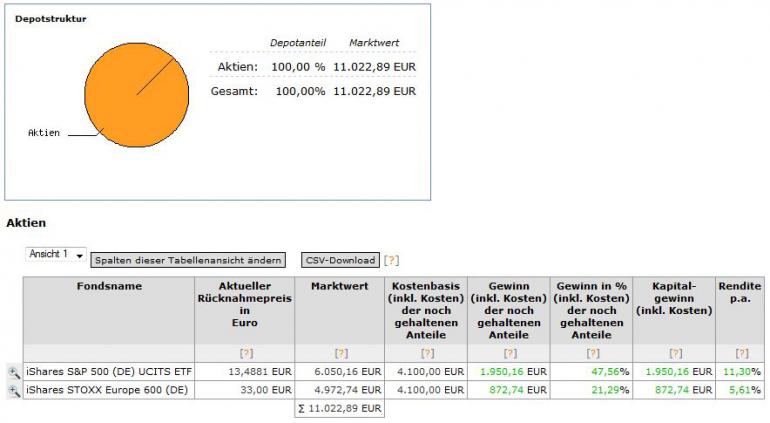
Task: Open help [?] next to CSV-Download
Action: 391,260
